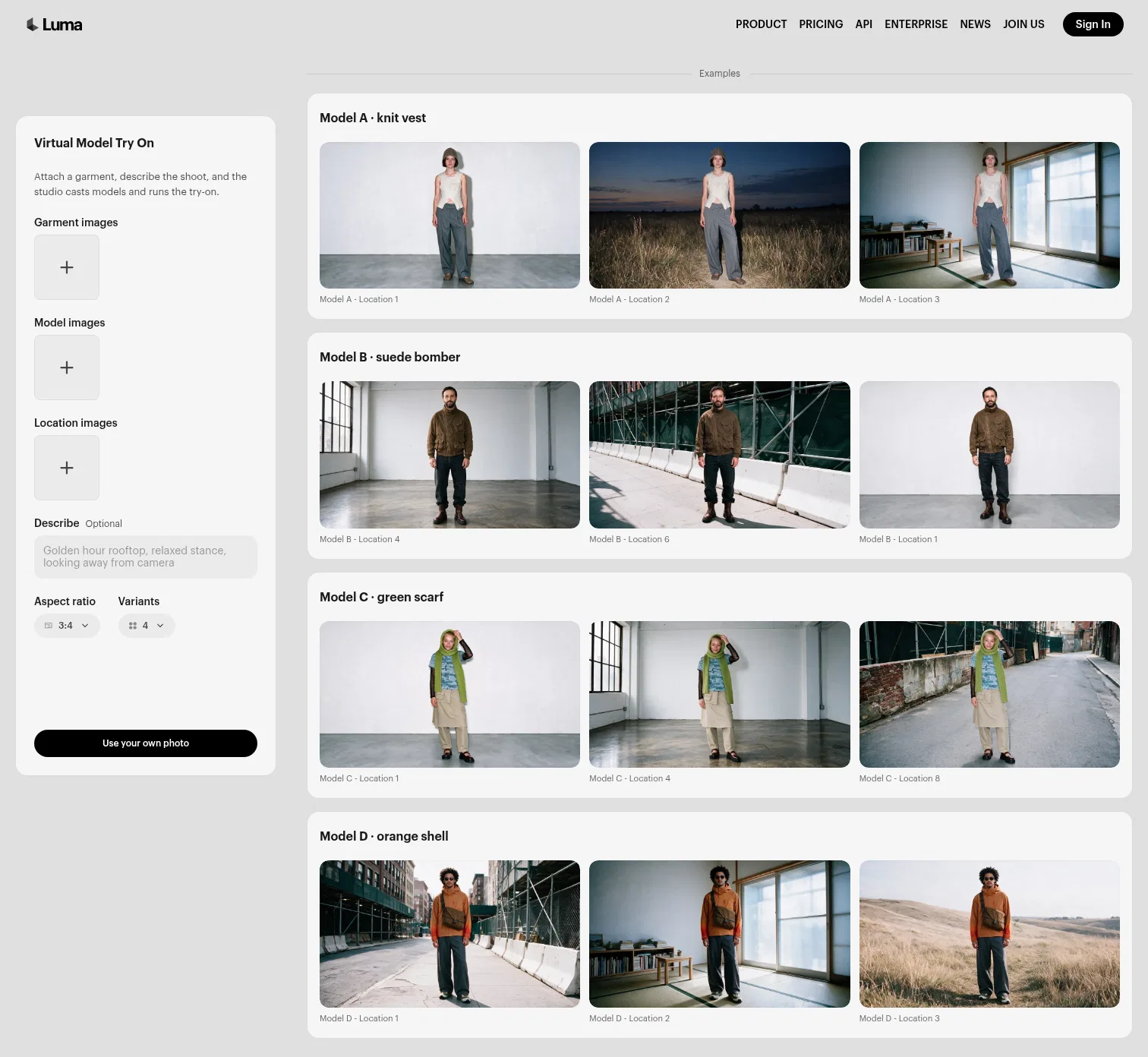The height and width of the screenshot is (1057, 1148).
Task: Click the 'Location images' label
Action: [x=76, y=423]
